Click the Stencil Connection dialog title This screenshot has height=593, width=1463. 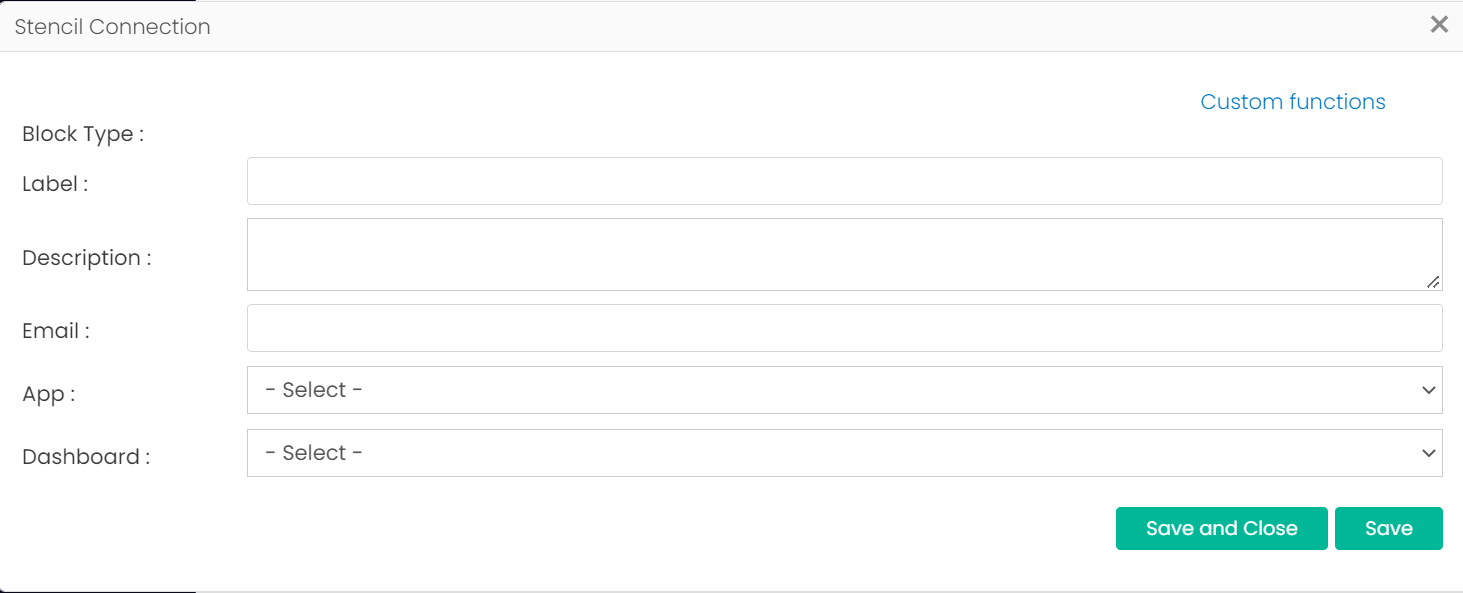(x=112, y=27)
